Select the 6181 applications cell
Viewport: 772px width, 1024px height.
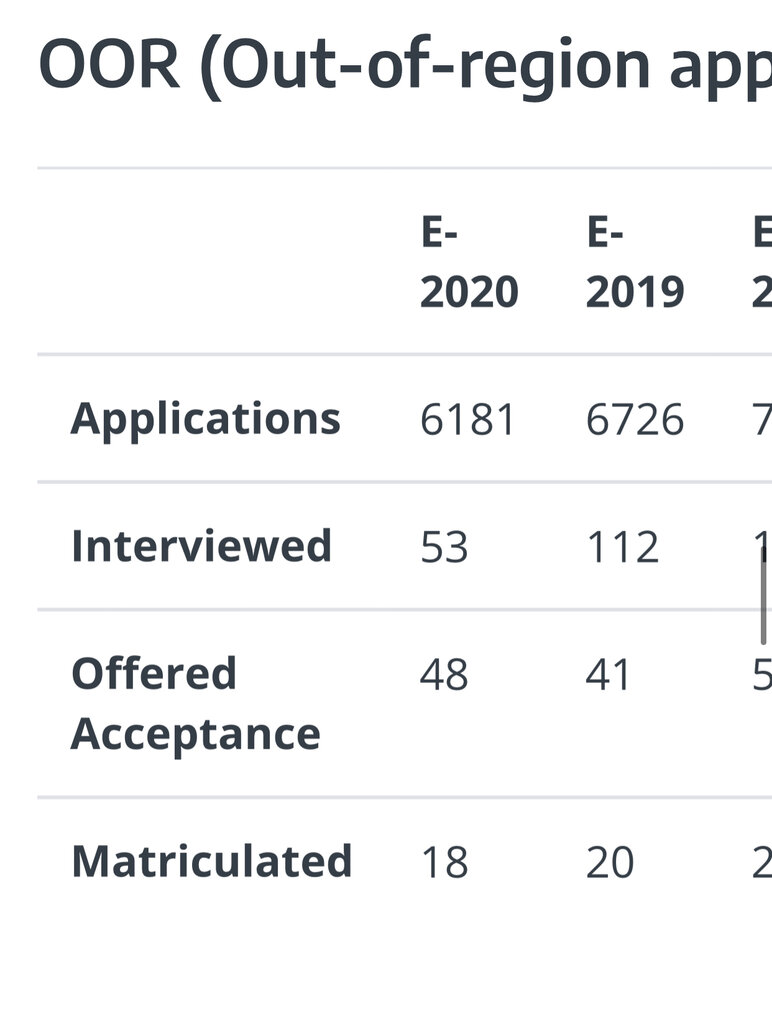(x=468, y=420)
